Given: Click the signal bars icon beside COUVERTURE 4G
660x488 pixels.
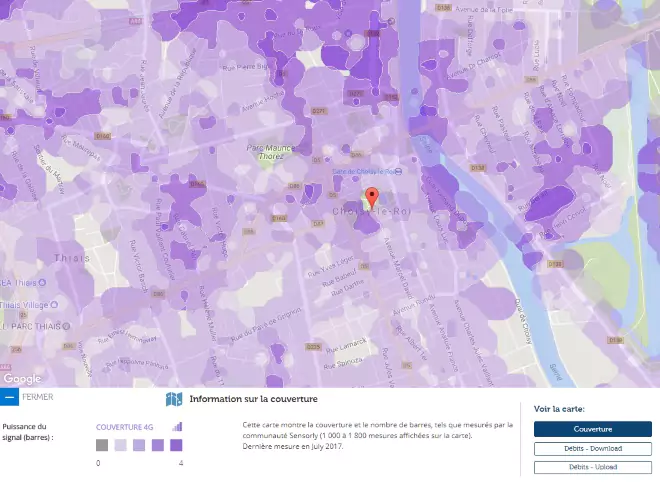Looking at the screenshot, I should pyautogui.click(x=179, y=426).
